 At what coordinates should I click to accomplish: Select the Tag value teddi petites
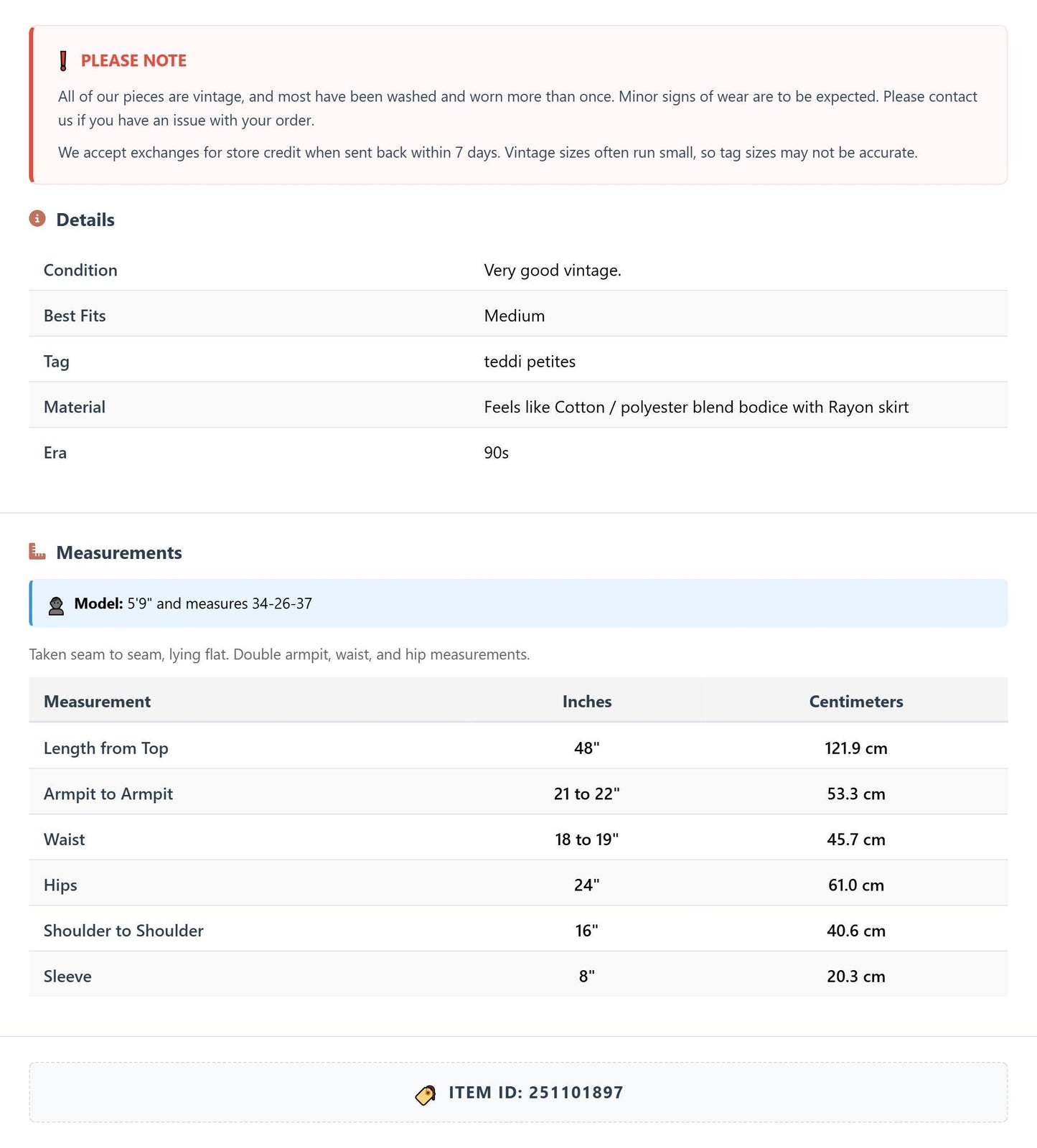(530, 362)
